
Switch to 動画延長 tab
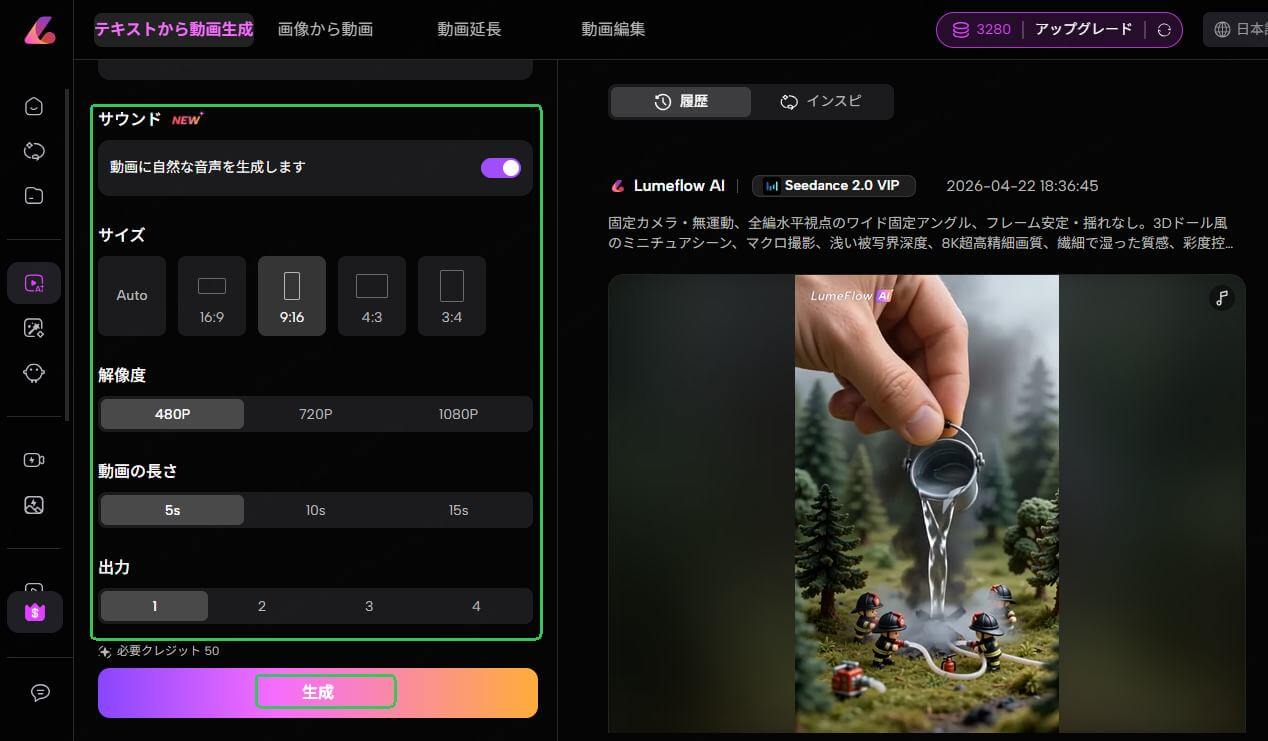[x=469, y=30]
